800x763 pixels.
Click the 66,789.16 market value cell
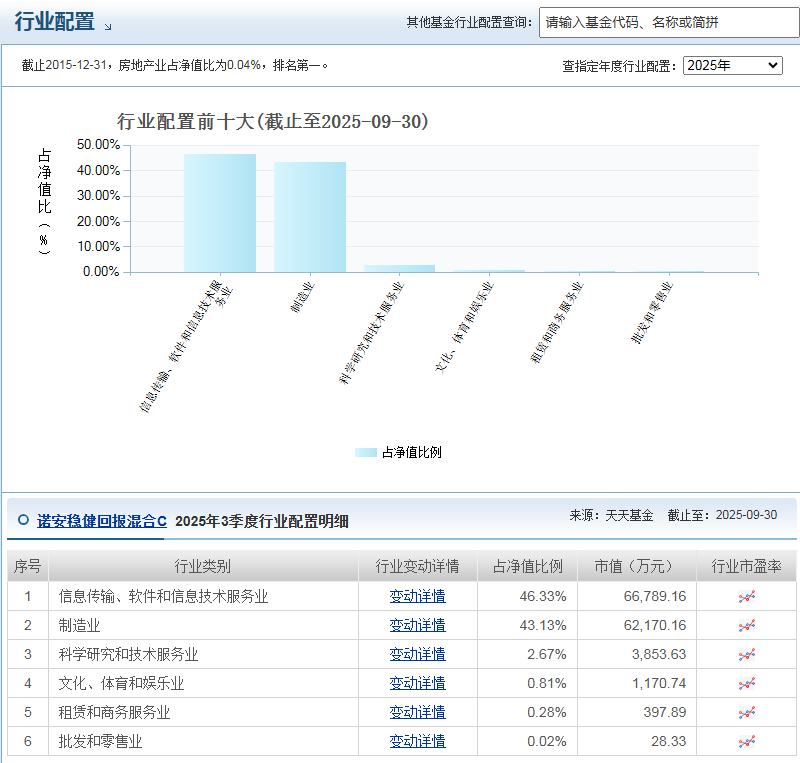click(x=637, y=596)
